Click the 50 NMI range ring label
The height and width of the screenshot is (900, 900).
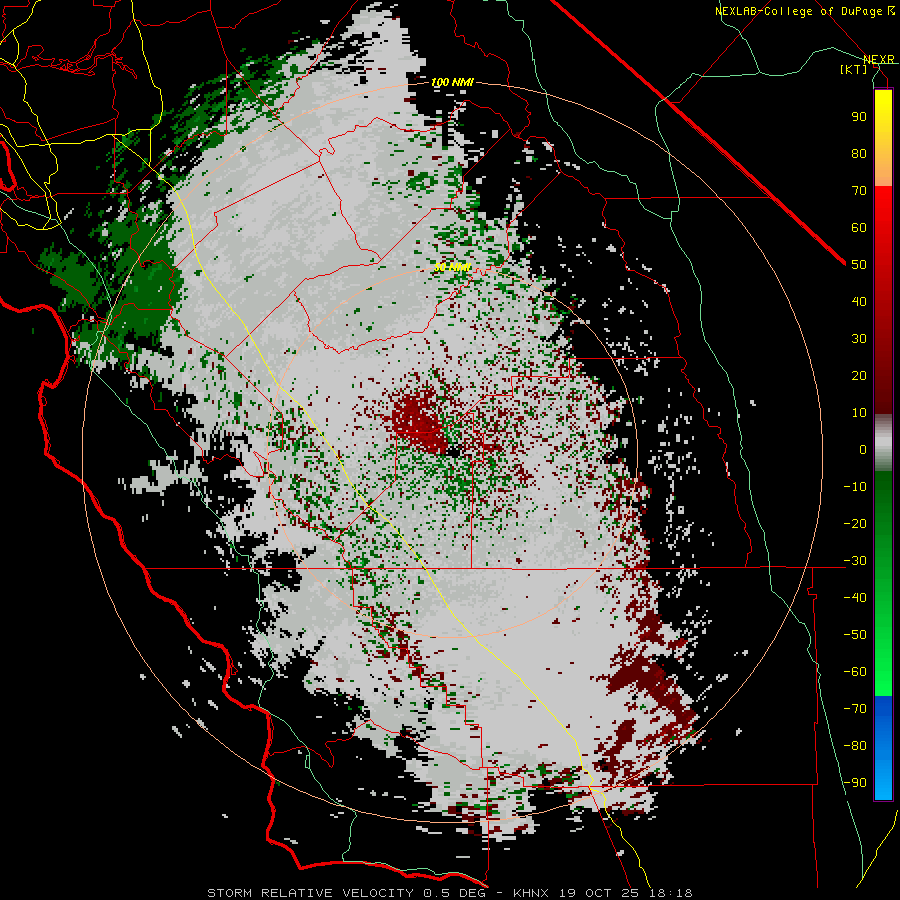point(452,267)
